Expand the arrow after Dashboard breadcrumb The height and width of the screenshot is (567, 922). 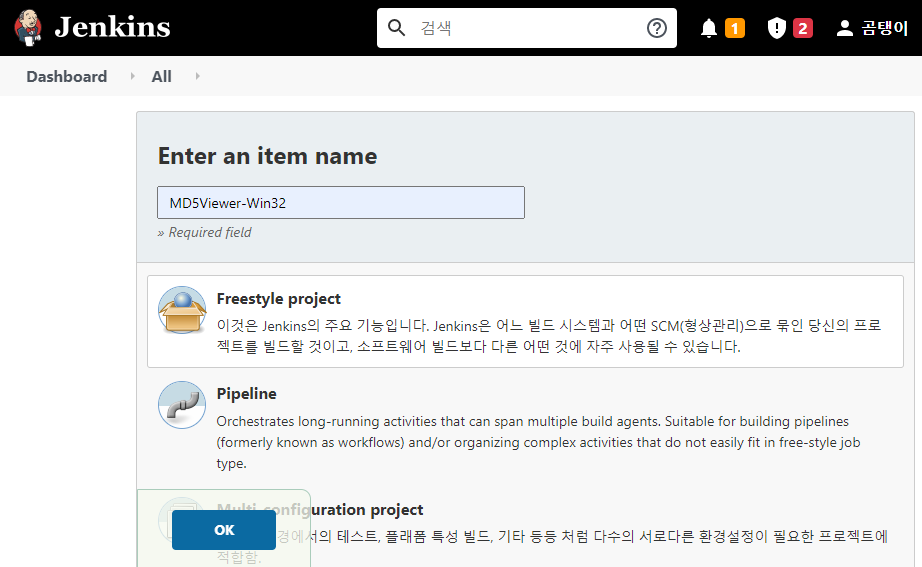coord(132,76)
